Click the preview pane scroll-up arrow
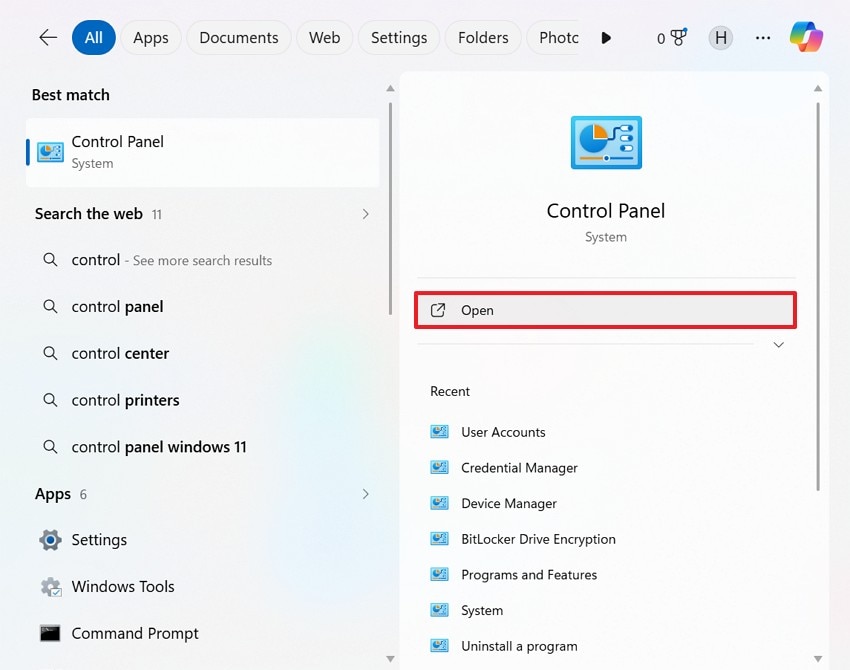Screen dimensions: 850x670 coord(818,88)
